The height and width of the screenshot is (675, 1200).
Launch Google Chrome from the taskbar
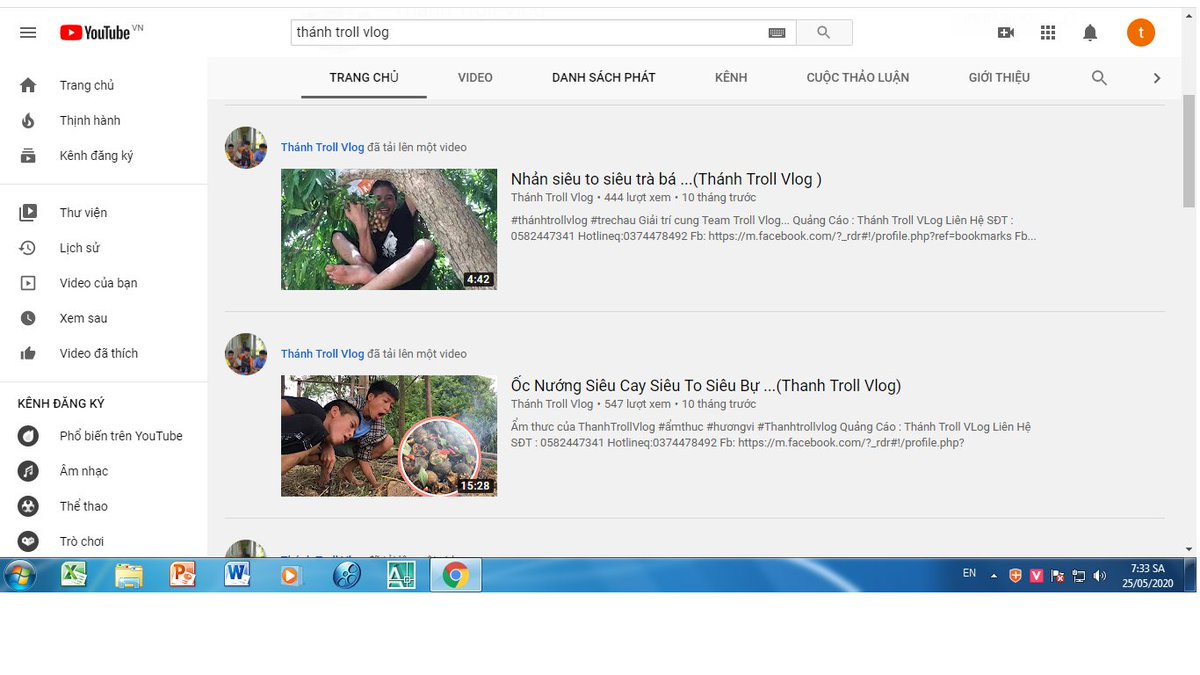456,575
